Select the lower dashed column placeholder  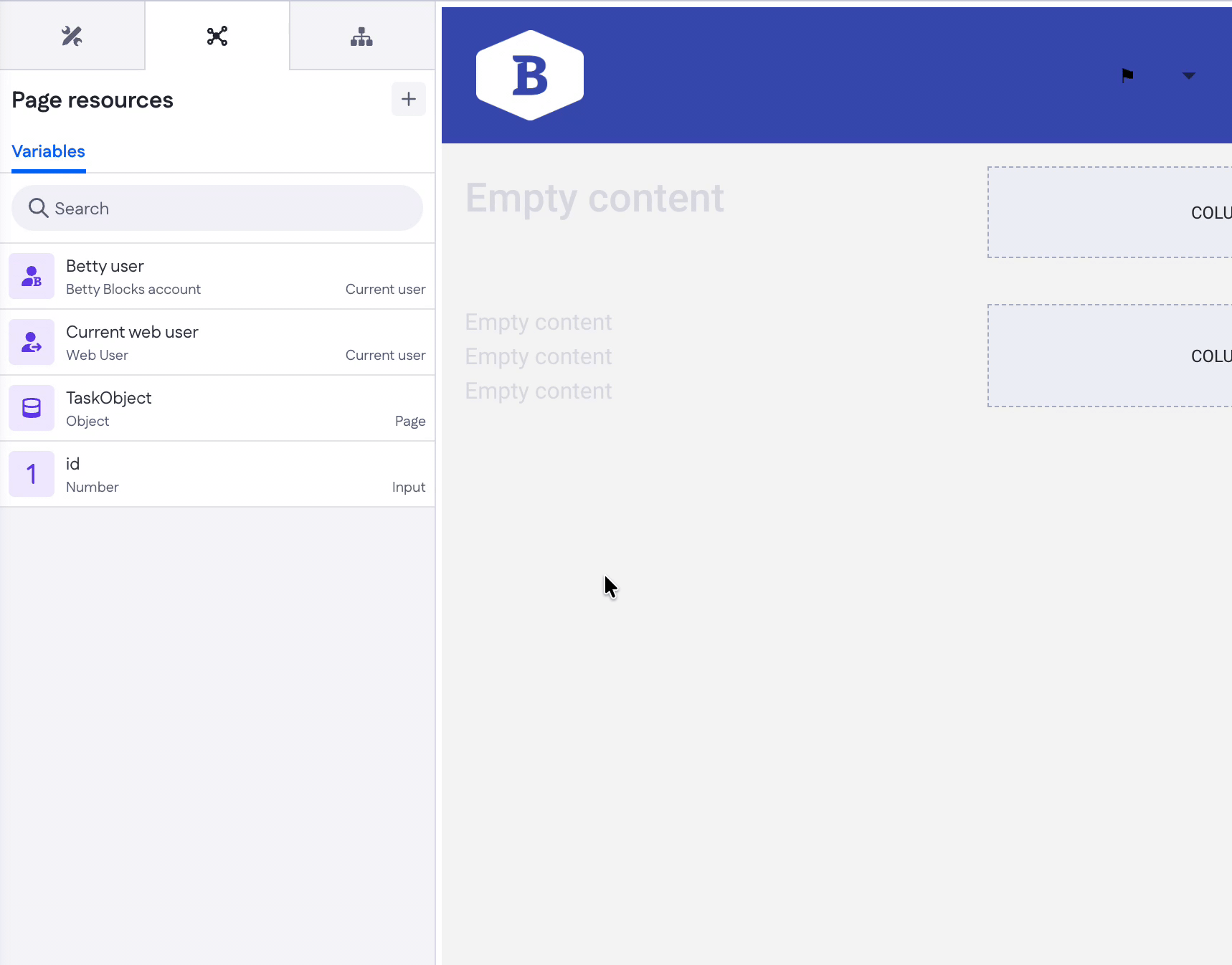[1109, 356]
